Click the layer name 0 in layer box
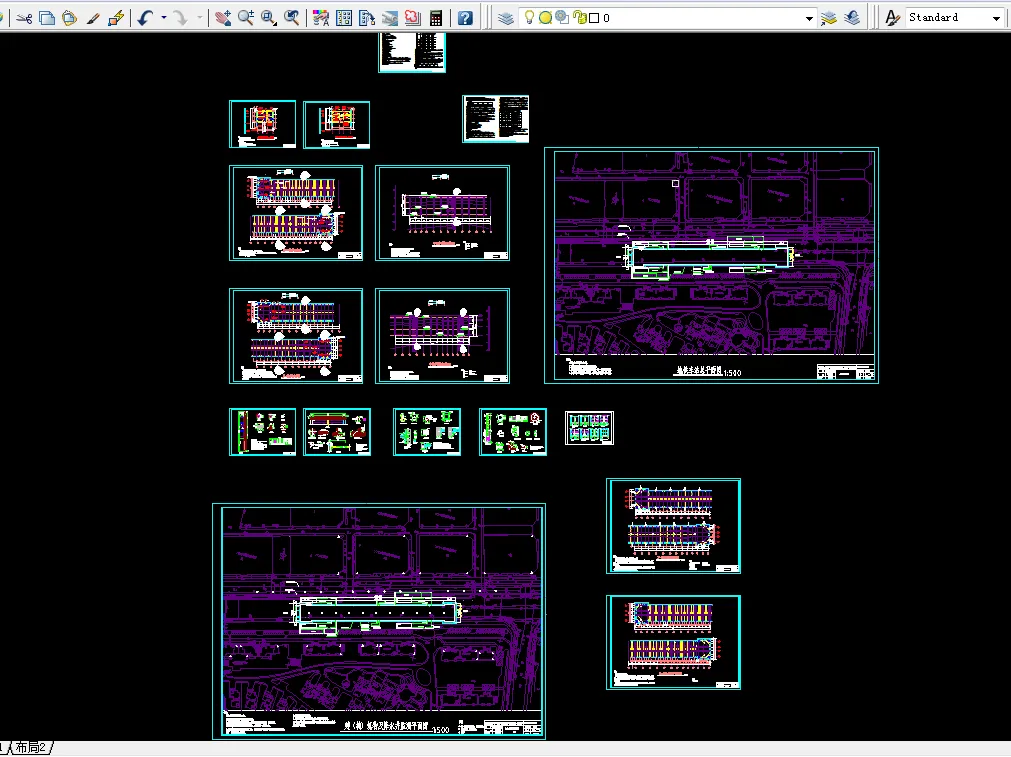The height and width of the screenshot is (757, 1011). pyautogui.click(x=606, y=18)
